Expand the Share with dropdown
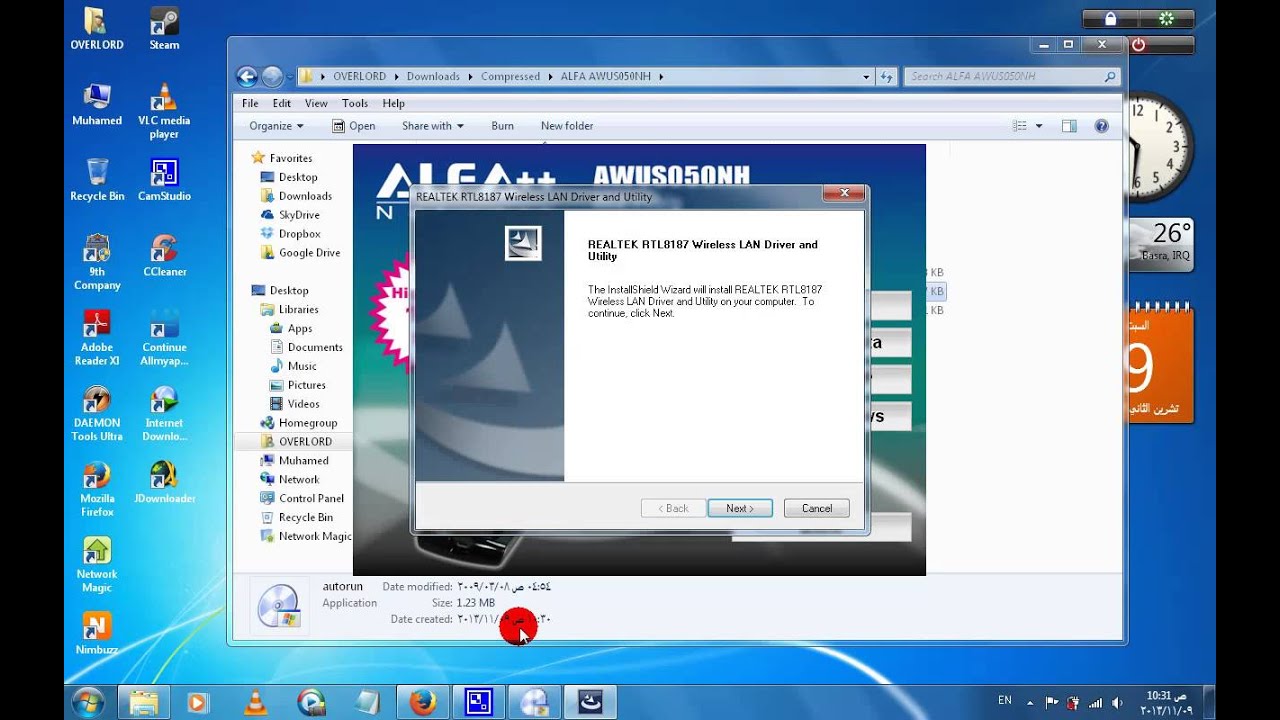The image size is (1280, 720). 432,126
